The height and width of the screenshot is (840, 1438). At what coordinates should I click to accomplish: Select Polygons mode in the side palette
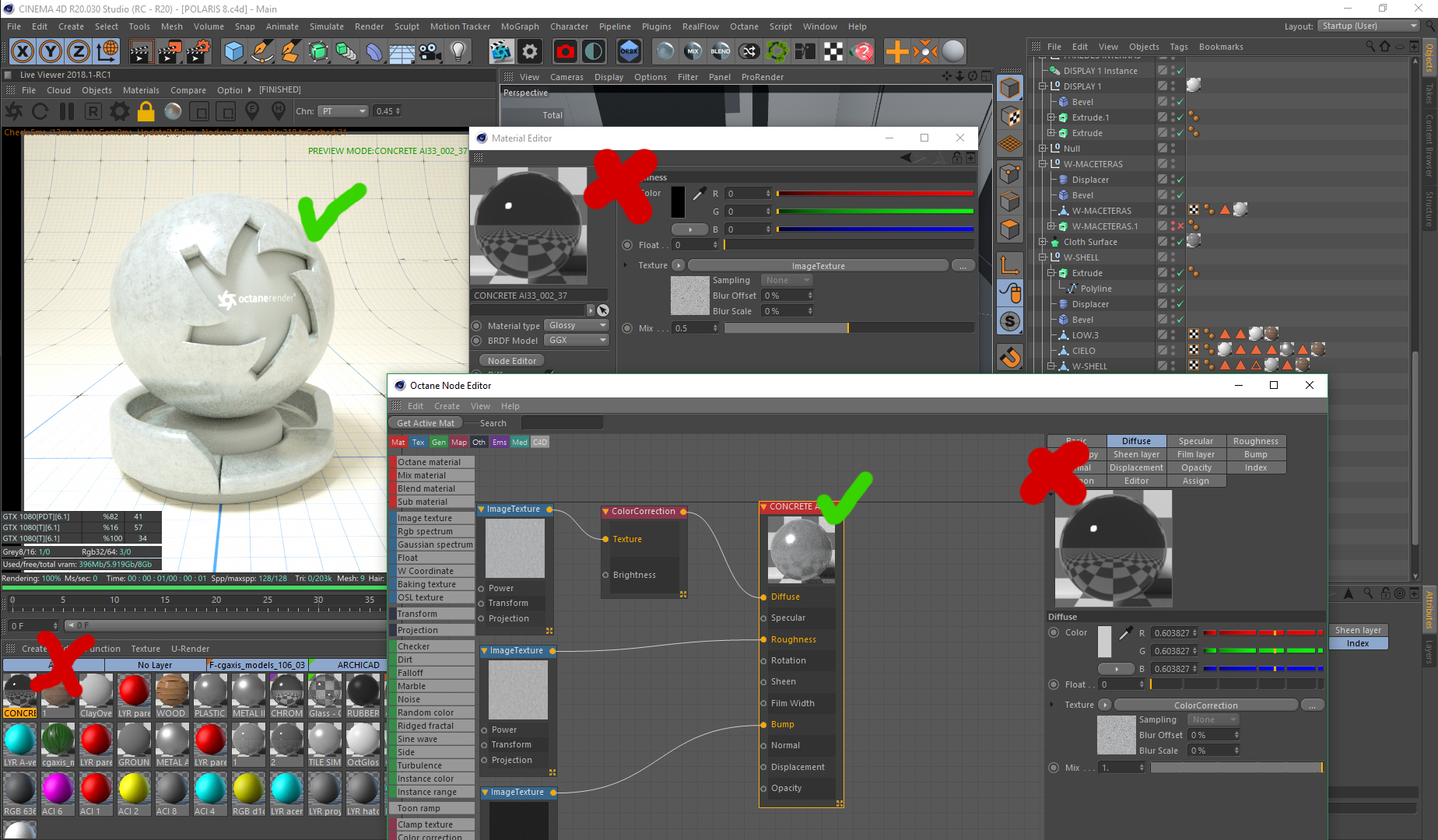tap(1010, 229)
